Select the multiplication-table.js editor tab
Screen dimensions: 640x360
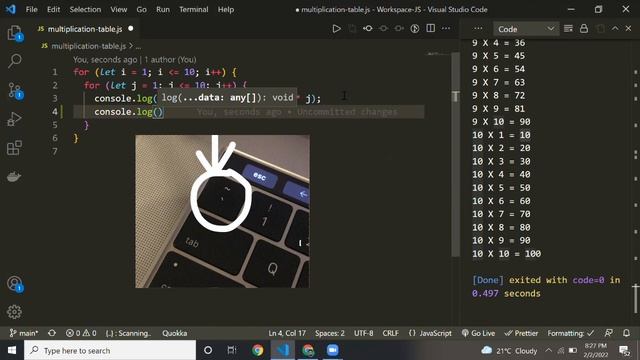pyautogui.click(x=85, y=29)
